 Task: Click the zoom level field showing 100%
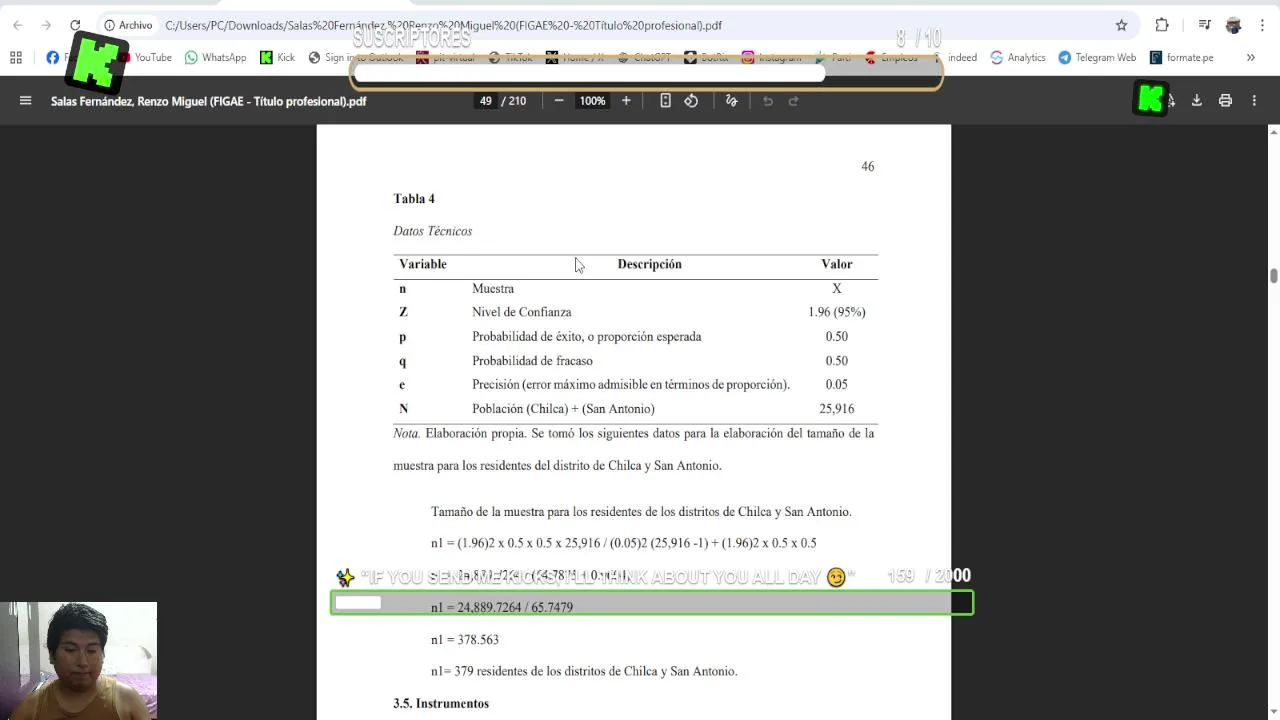(592, 101)
